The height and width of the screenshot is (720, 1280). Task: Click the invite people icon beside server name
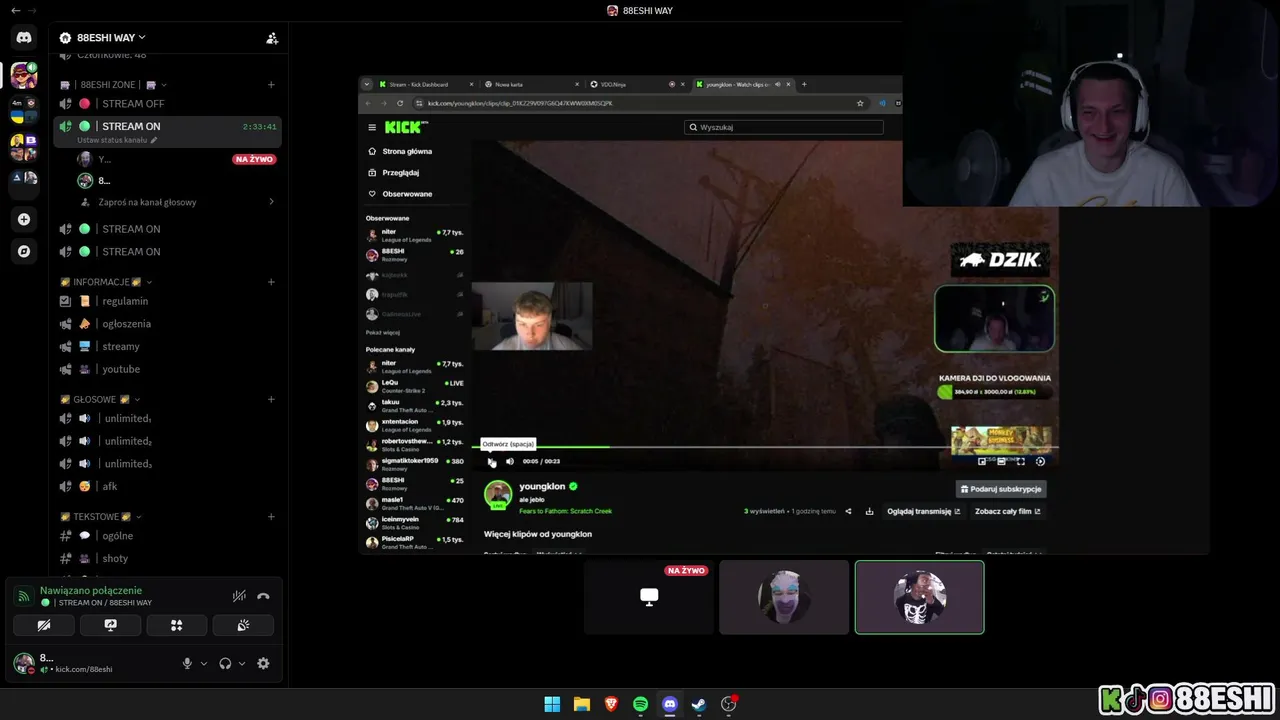(271, 38)
